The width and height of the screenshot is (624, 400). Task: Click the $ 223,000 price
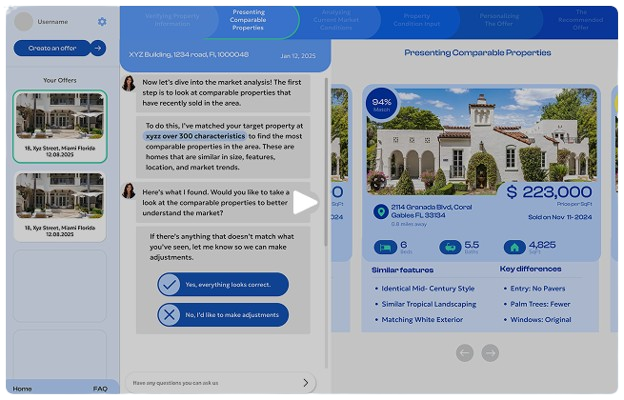(x=549, y=192)
